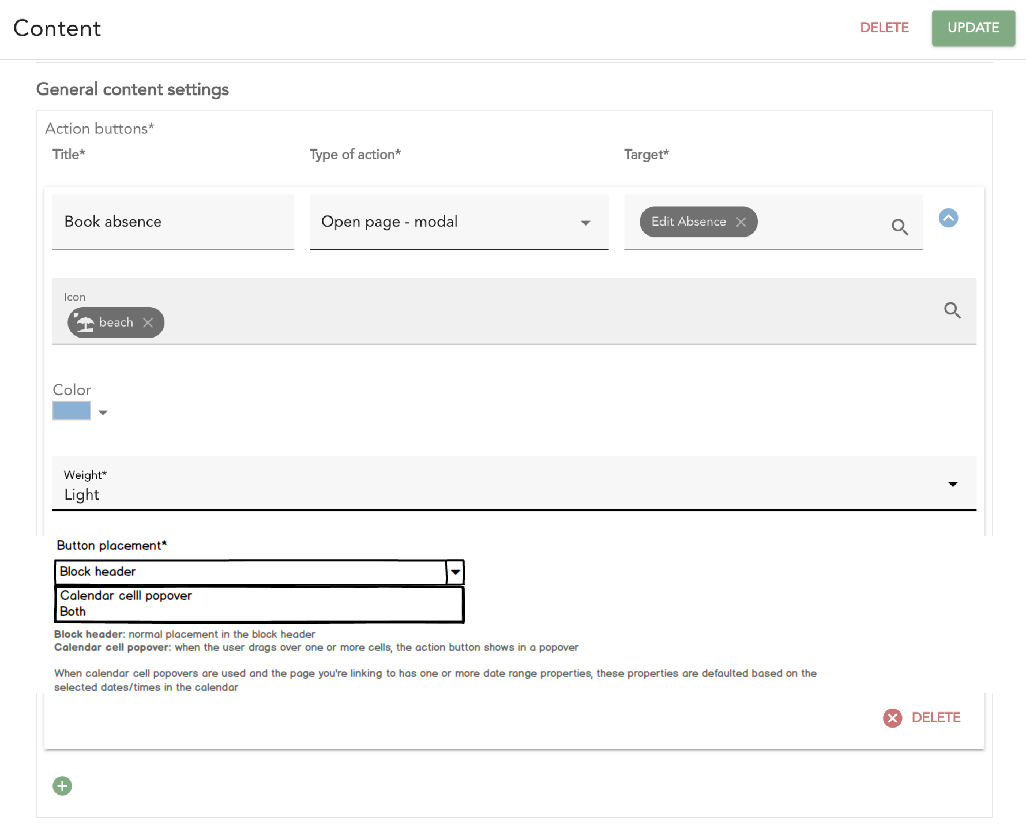This screenshot has width=1026, height=827.
Task: Select the Both placement option
Action: [x=73, y=611]
